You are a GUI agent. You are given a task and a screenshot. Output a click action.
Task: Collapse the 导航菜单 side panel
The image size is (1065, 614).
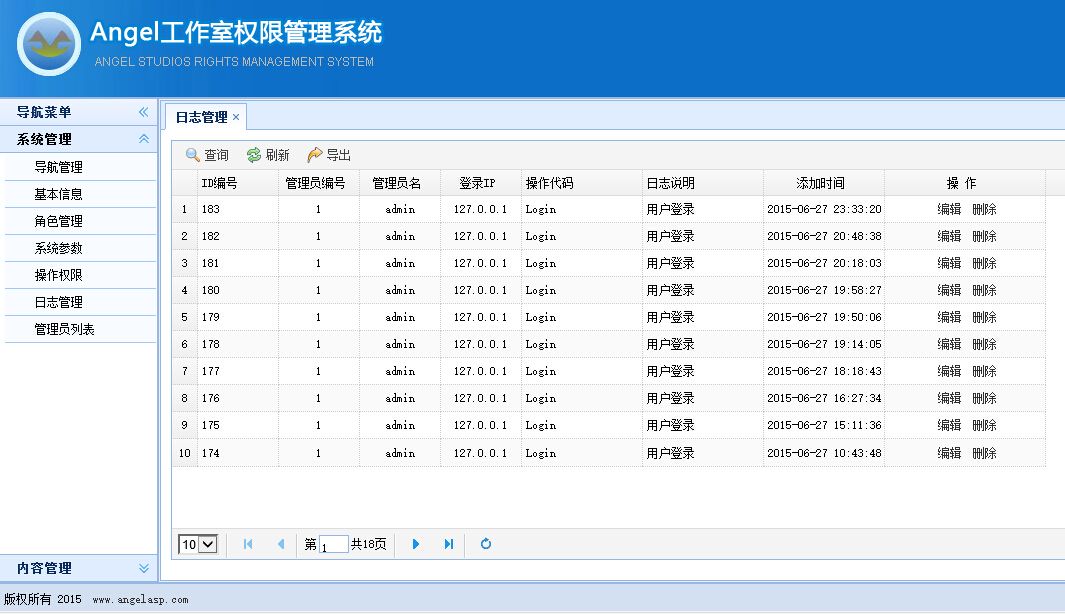143,112
